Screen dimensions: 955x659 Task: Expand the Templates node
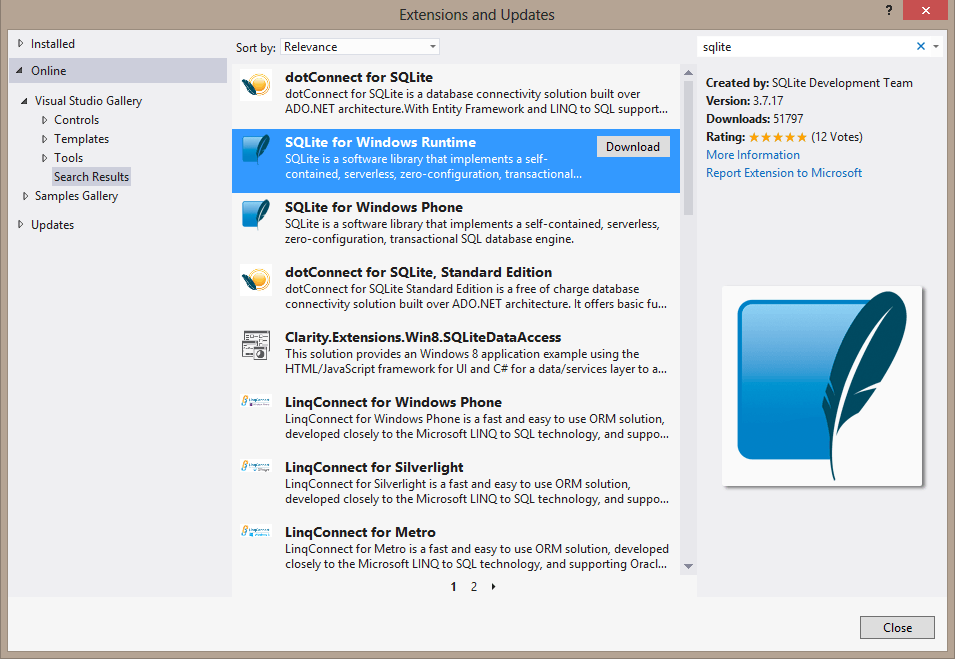click(x=44, y=139)
